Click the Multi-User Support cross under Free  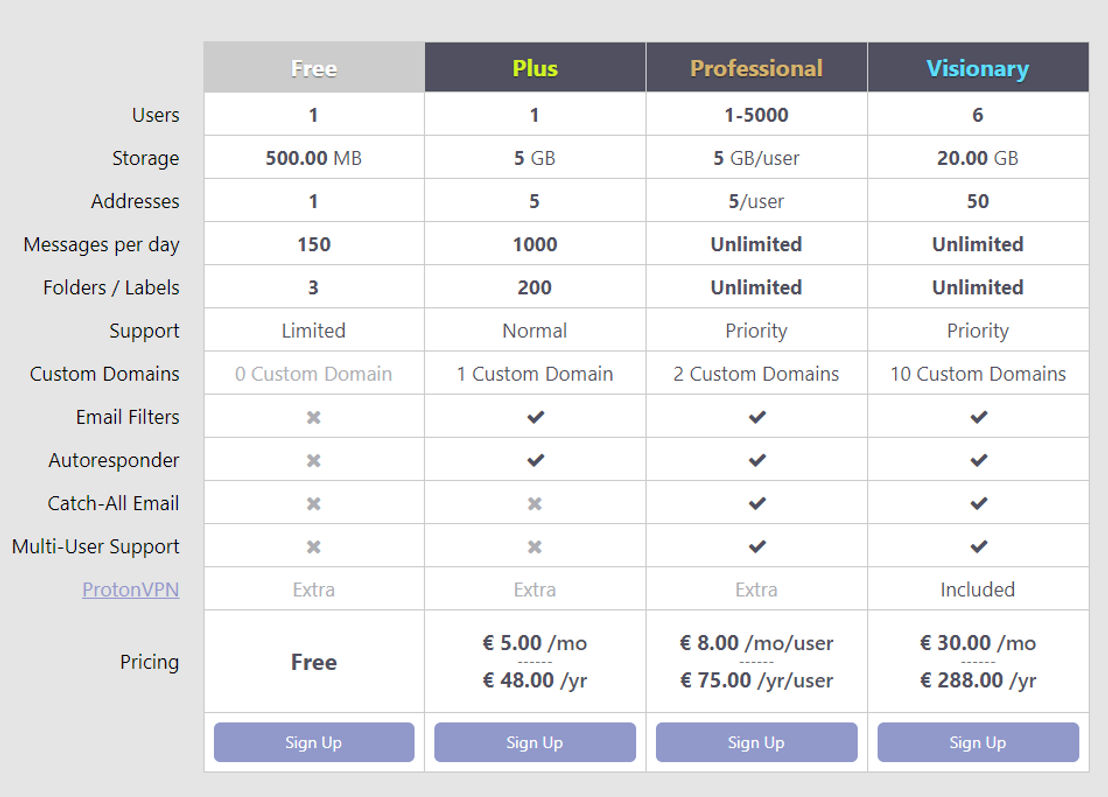click(x=314, y=547)
